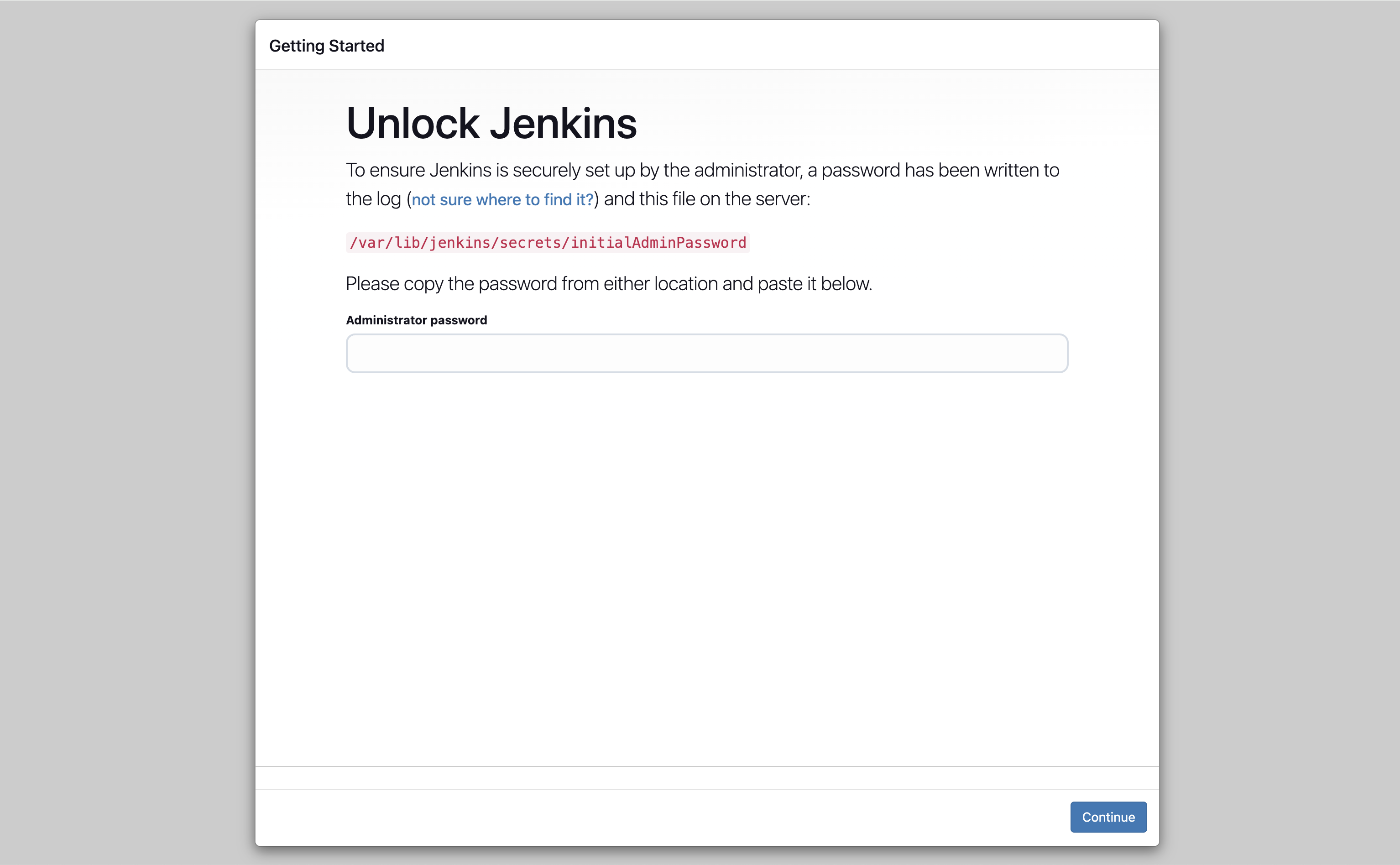The height and width of the screenshot is (865, 1400).
Task: Click the Continue button
Action: 1107,817
